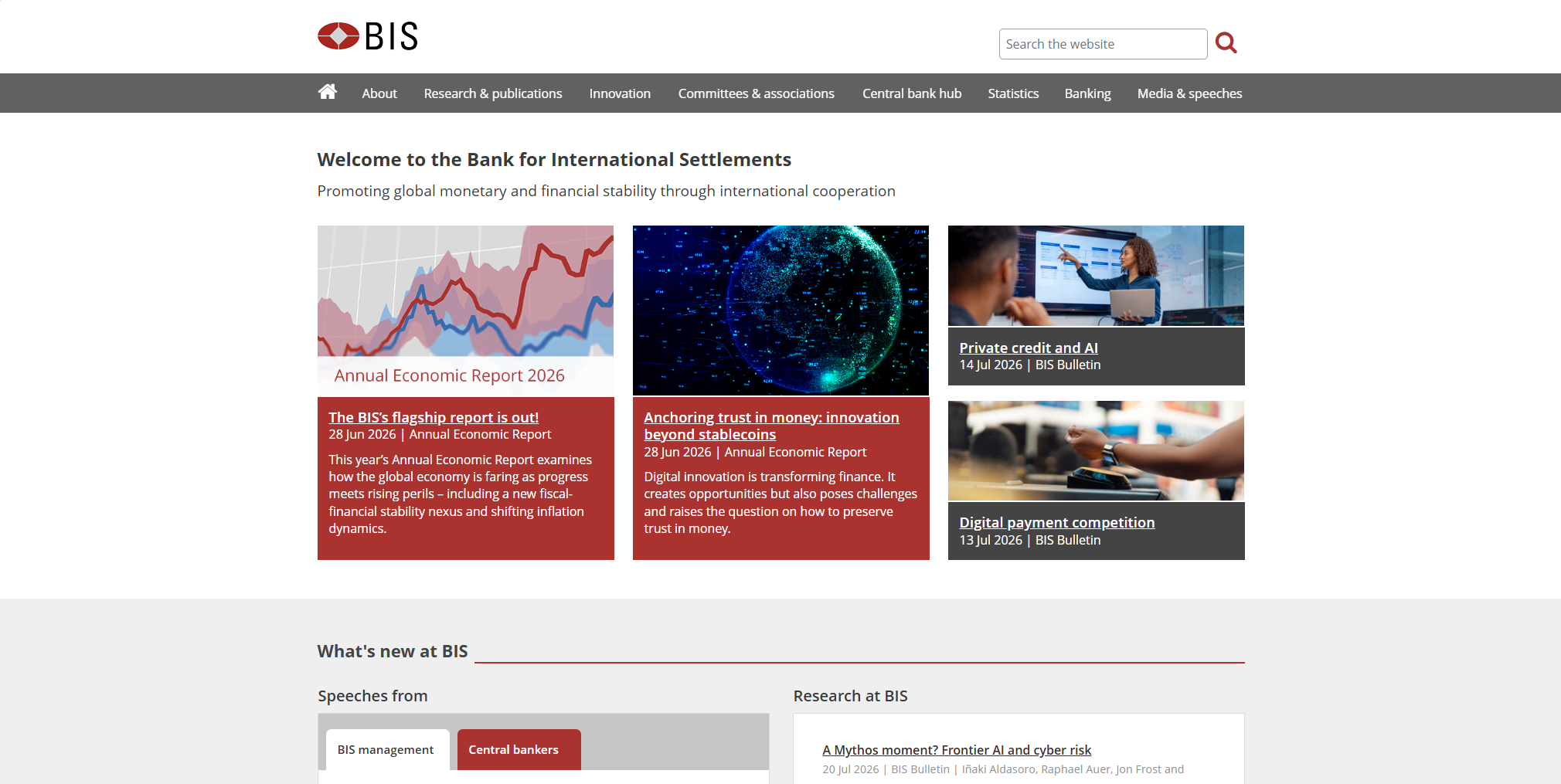Screen dimensions: 1561x784
Task: Focus the Search the website field
Action: (1103, 44)
